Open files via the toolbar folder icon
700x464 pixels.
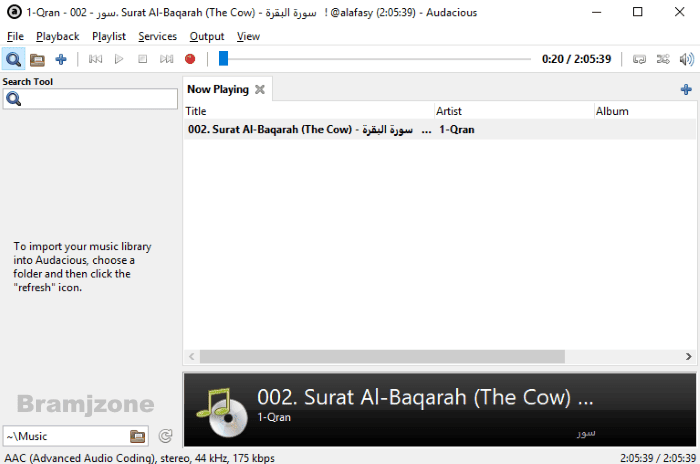coord(37,59)
